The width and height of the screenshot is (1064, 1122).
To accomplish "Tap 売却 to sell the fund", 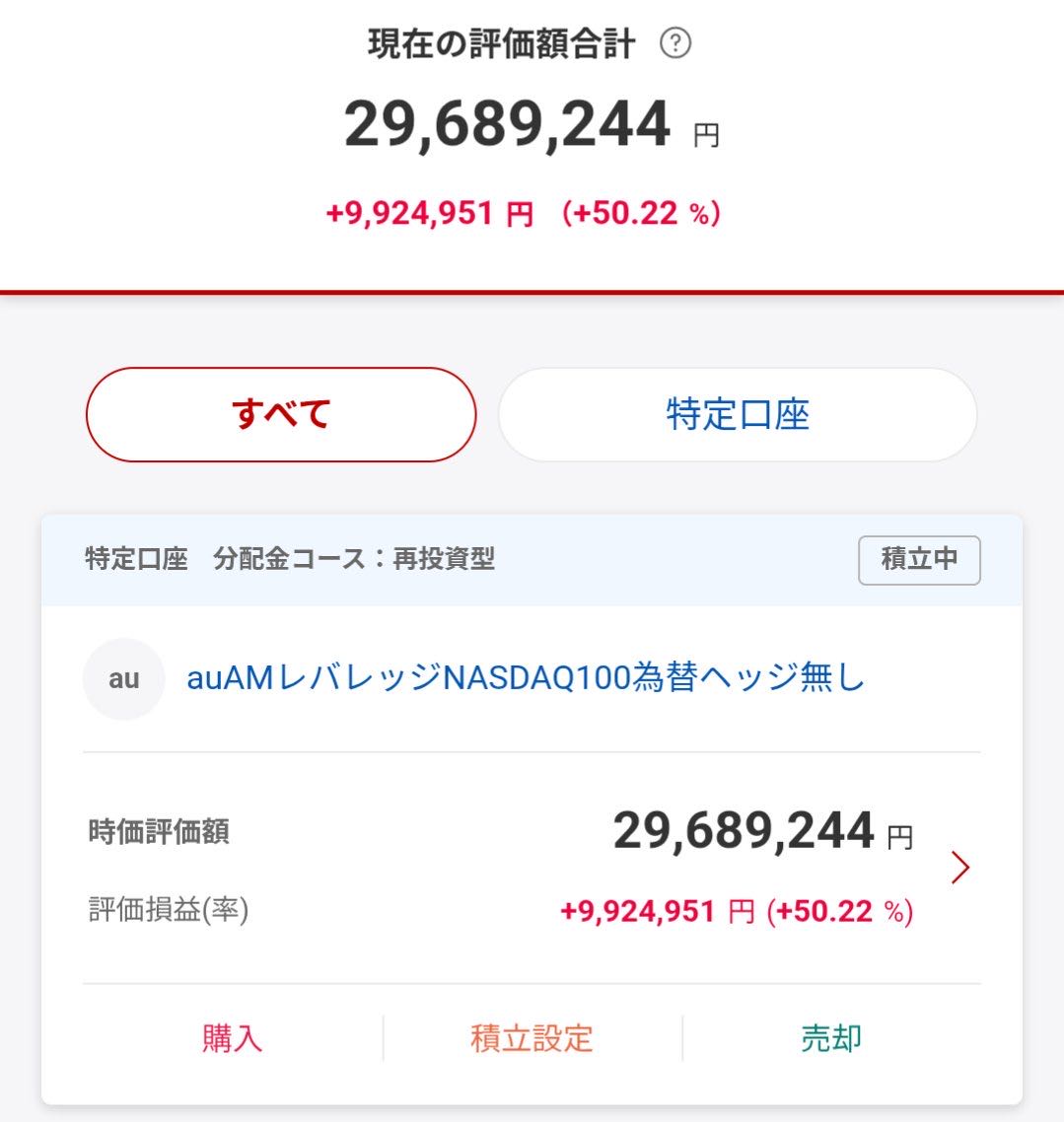I will [x=831, y=1038].
